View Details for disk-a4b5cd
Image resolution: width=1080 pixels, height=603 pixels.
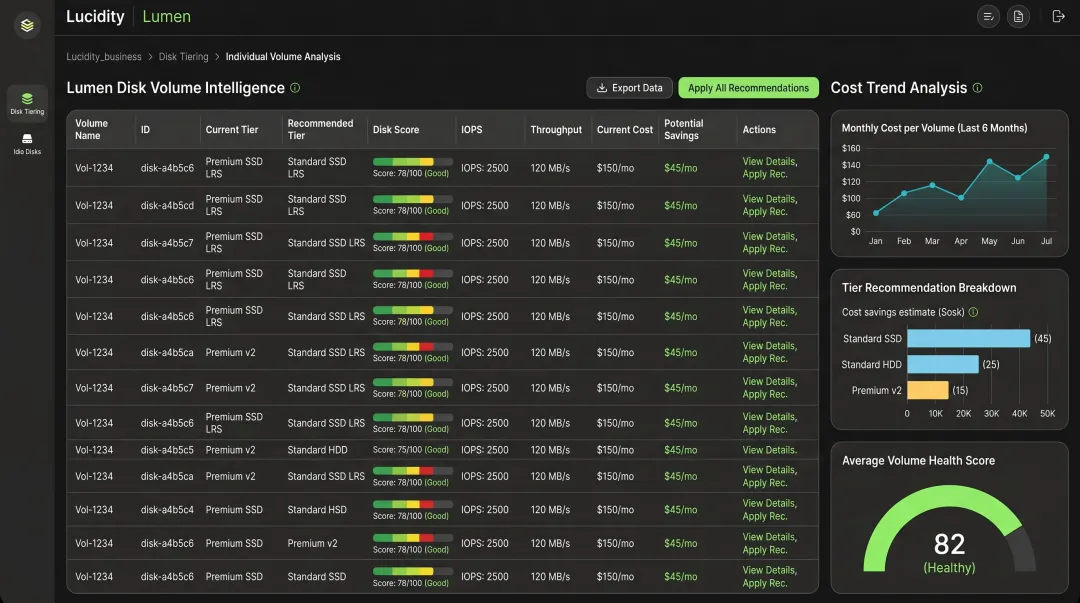(x=769, y=199)
